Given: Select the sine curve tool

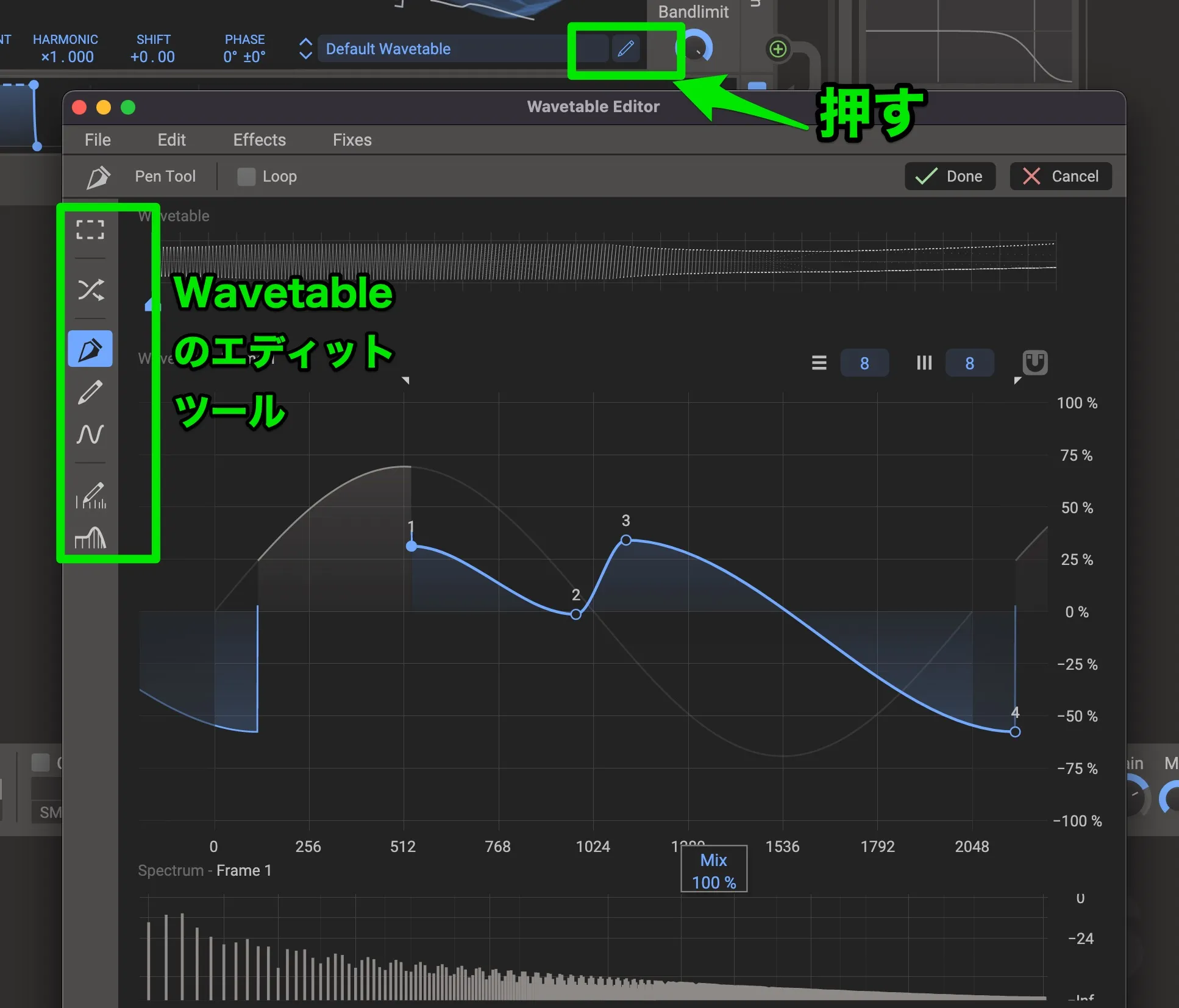Looking at the screenshot, I should click(x=90, y=435).
